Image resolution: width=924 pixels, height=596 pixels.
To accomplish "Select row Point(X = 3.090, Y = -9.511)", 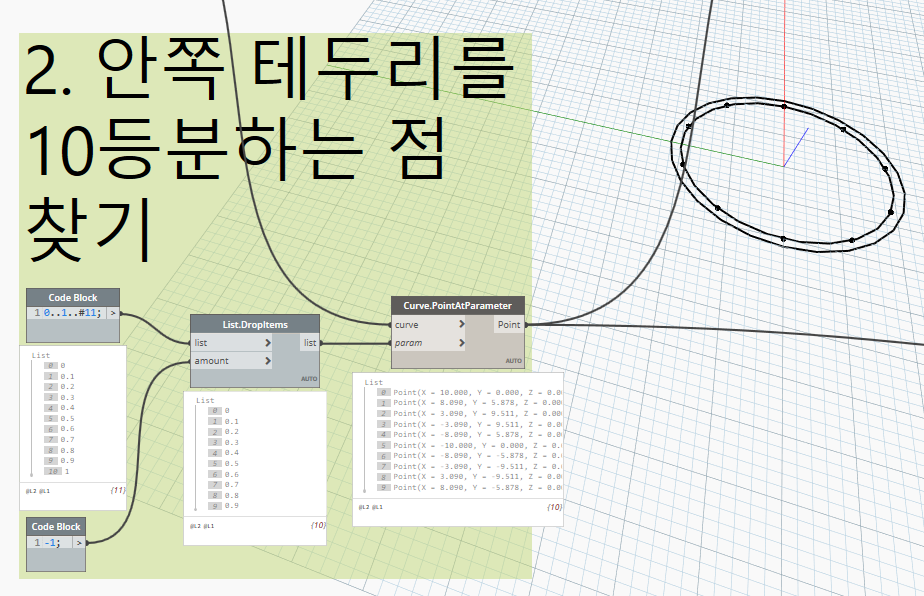I will (x=468, y=476).
